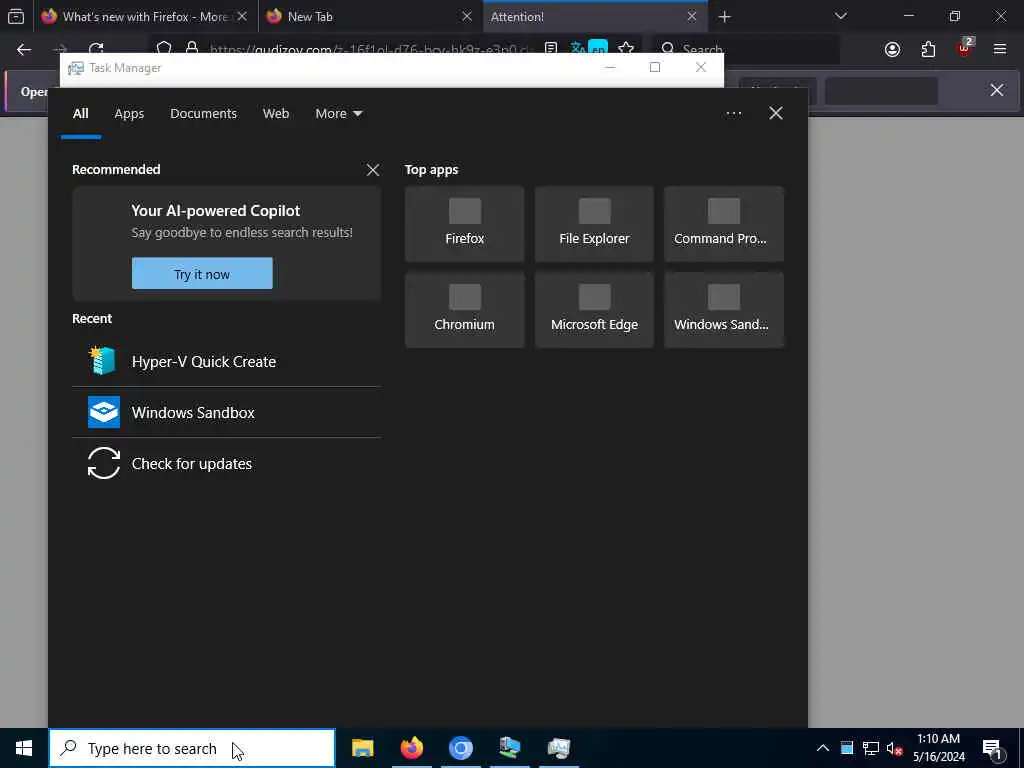
Task: Open Firefox View icon
Action: pyautogui.click(x=16, y=16)
